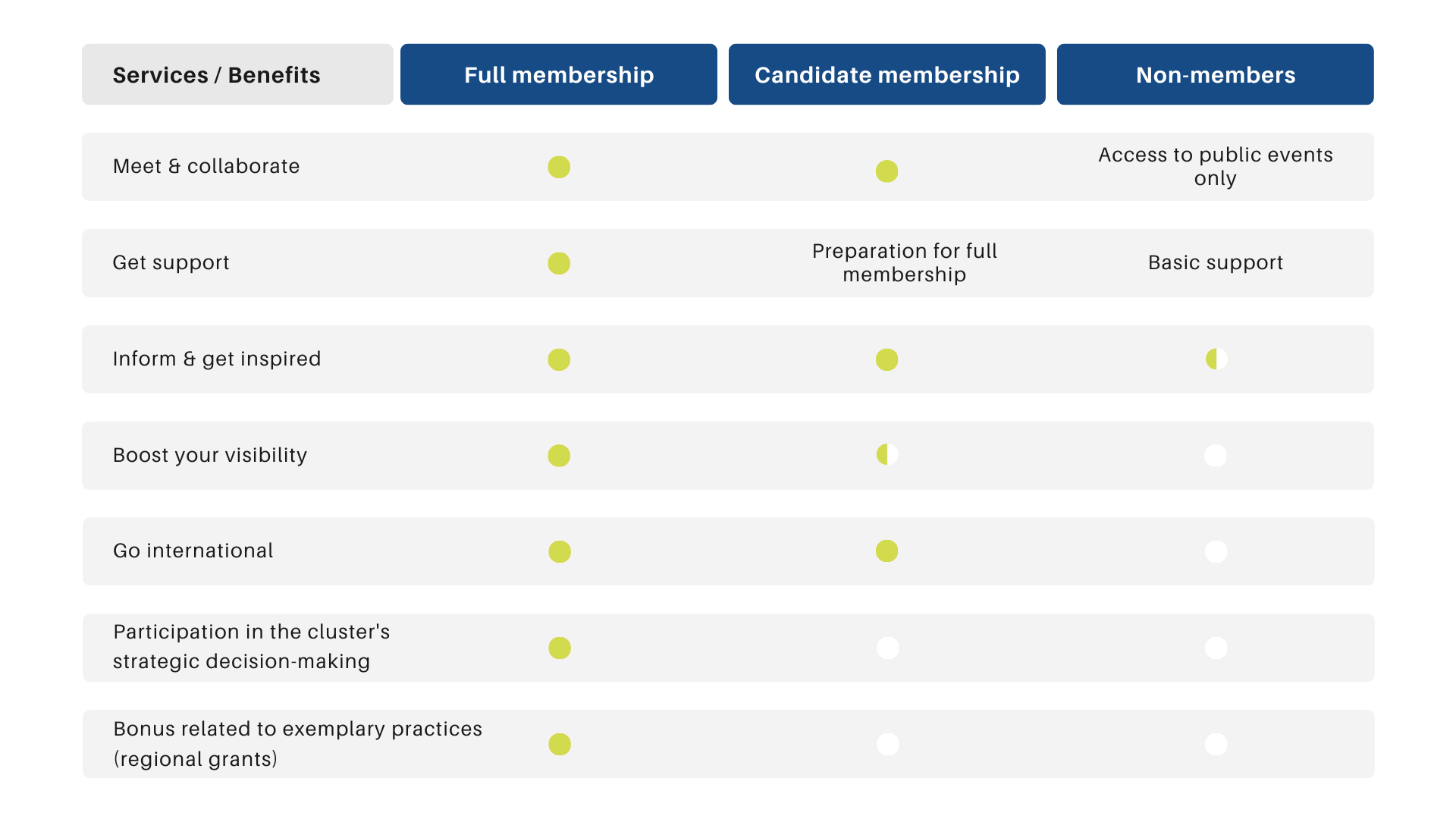The width and height of the screenshot is (1456, 819).
Task: Click the white dot for Non-members Go international
Action: [x=1216, y=551]
